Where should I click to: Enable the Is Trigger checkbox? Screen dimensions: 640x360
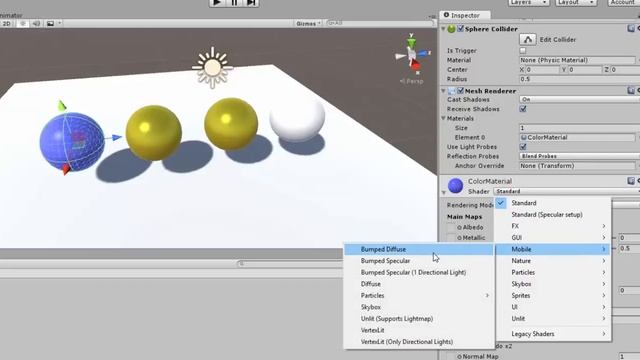click(522, 51)
